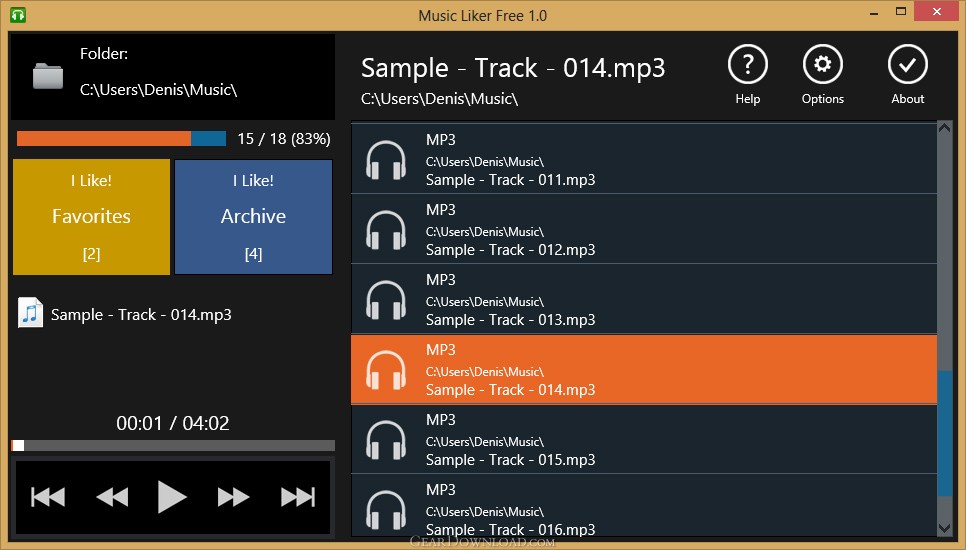Click headphones icon for Track 014
The image size is (966, 550).
click(x=386, y=370)
